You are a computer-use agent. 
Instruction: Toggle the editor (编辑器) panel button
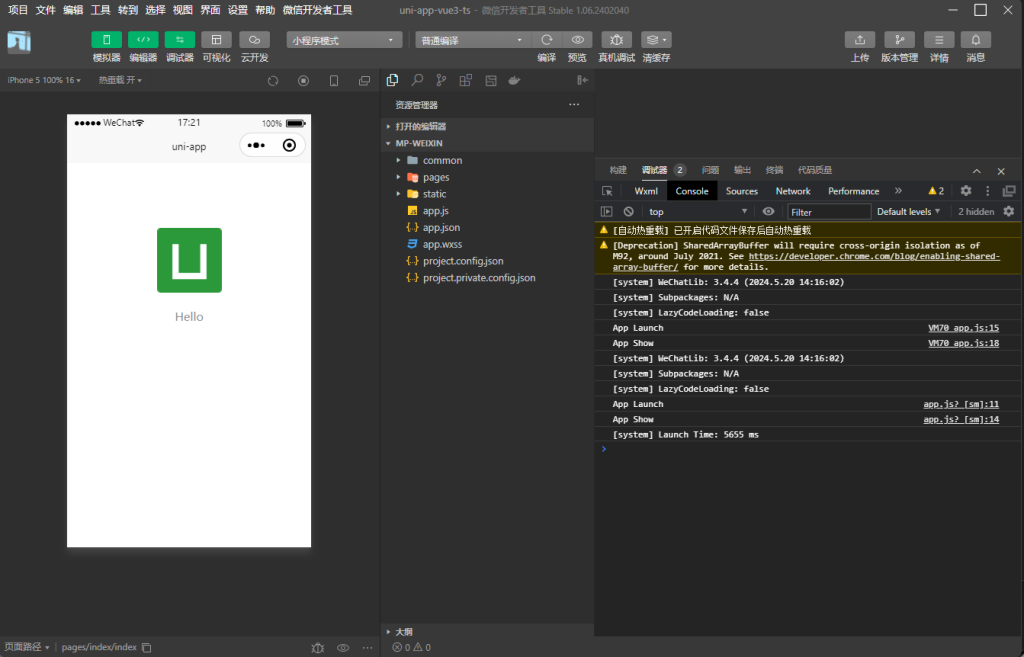pyautogui.click(x=143, y=40)
